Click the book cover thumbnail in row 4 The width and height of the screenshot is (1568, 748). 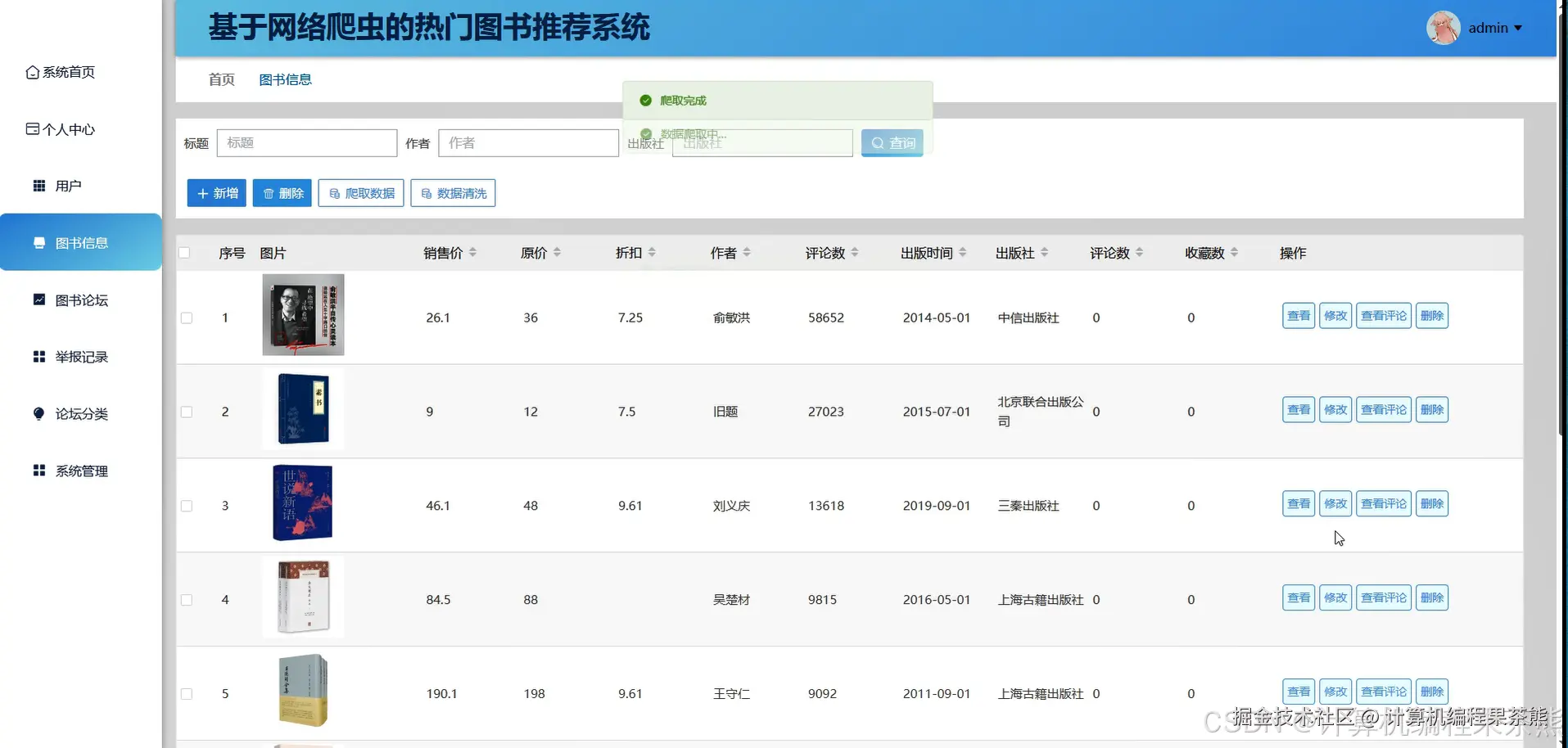click(x=303, y=597)
